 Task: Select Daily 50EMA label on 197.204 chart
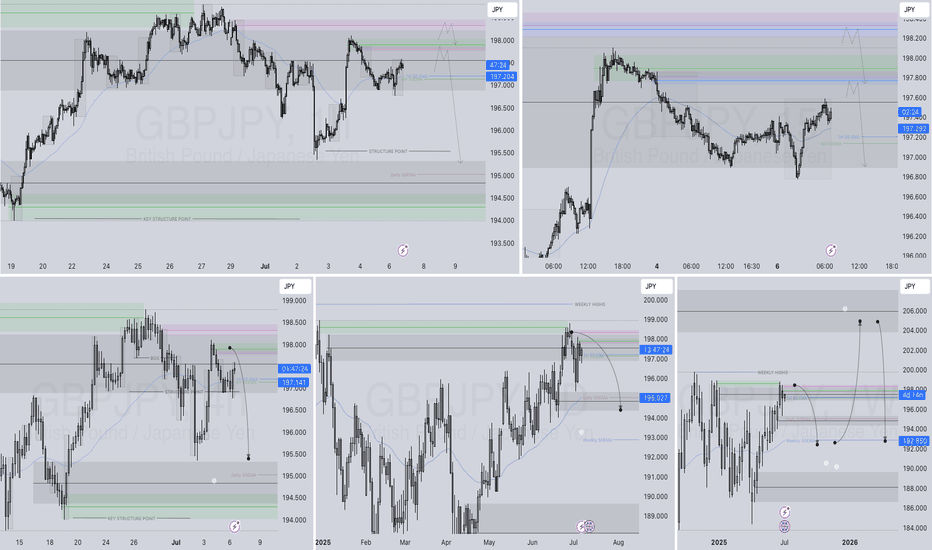click(403, 175)
